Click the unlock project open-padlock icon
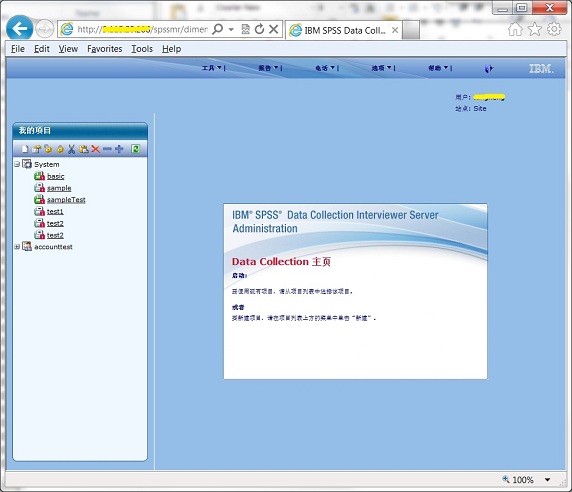Viewport: 572px width, 492px height. click(x=48, y=149)
